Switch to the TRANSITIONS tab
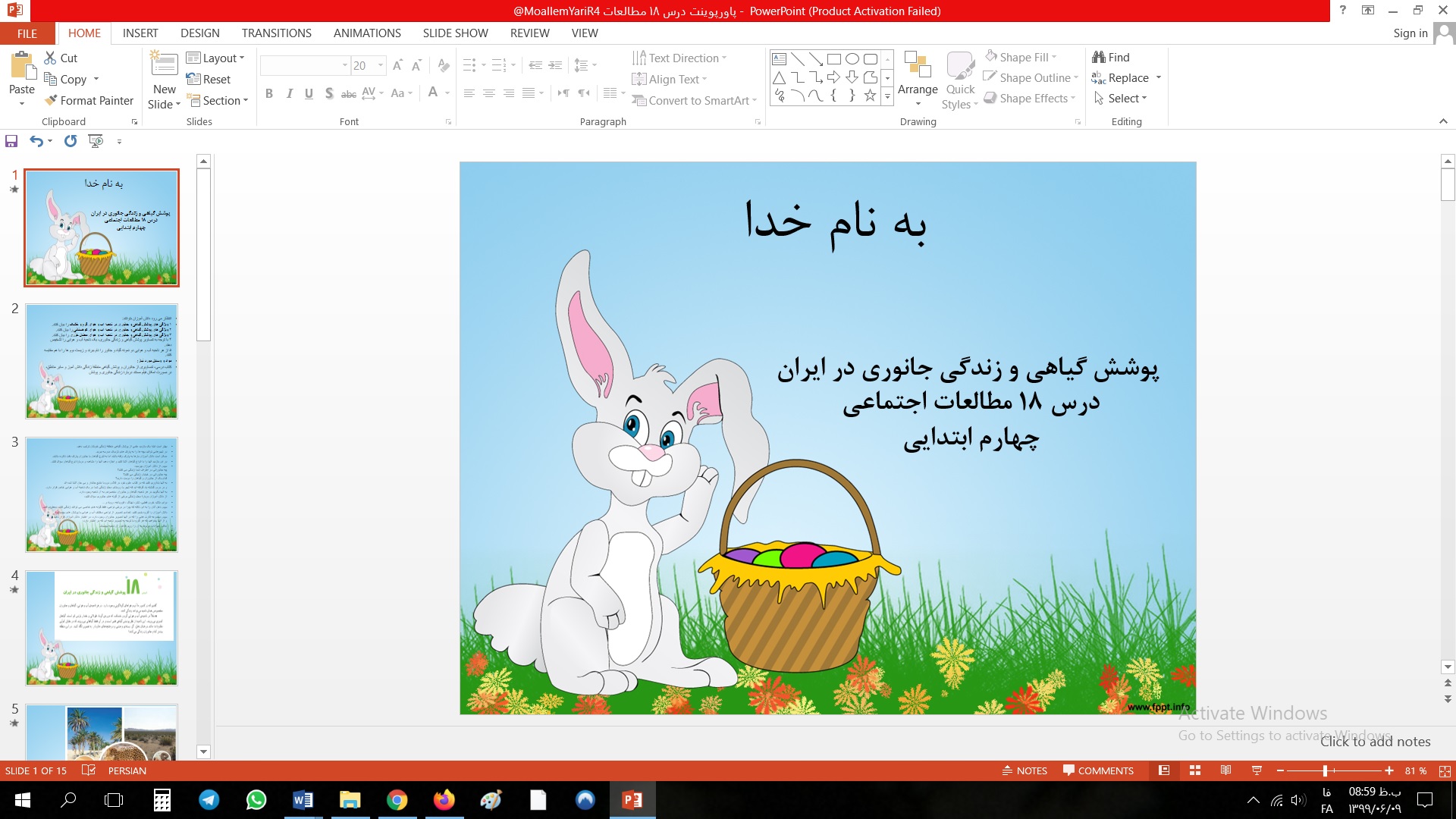The width and height of the screenshot is (1456, 819). coord(276,33)
